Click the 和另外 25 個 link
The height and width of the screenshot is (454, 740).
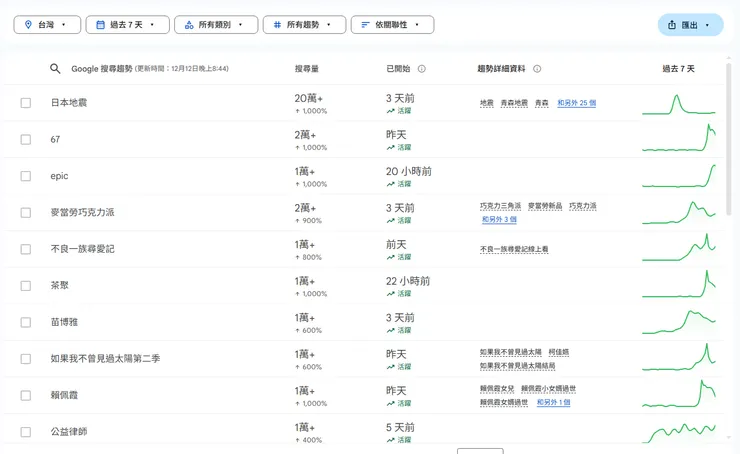click(x=577, y=103)
